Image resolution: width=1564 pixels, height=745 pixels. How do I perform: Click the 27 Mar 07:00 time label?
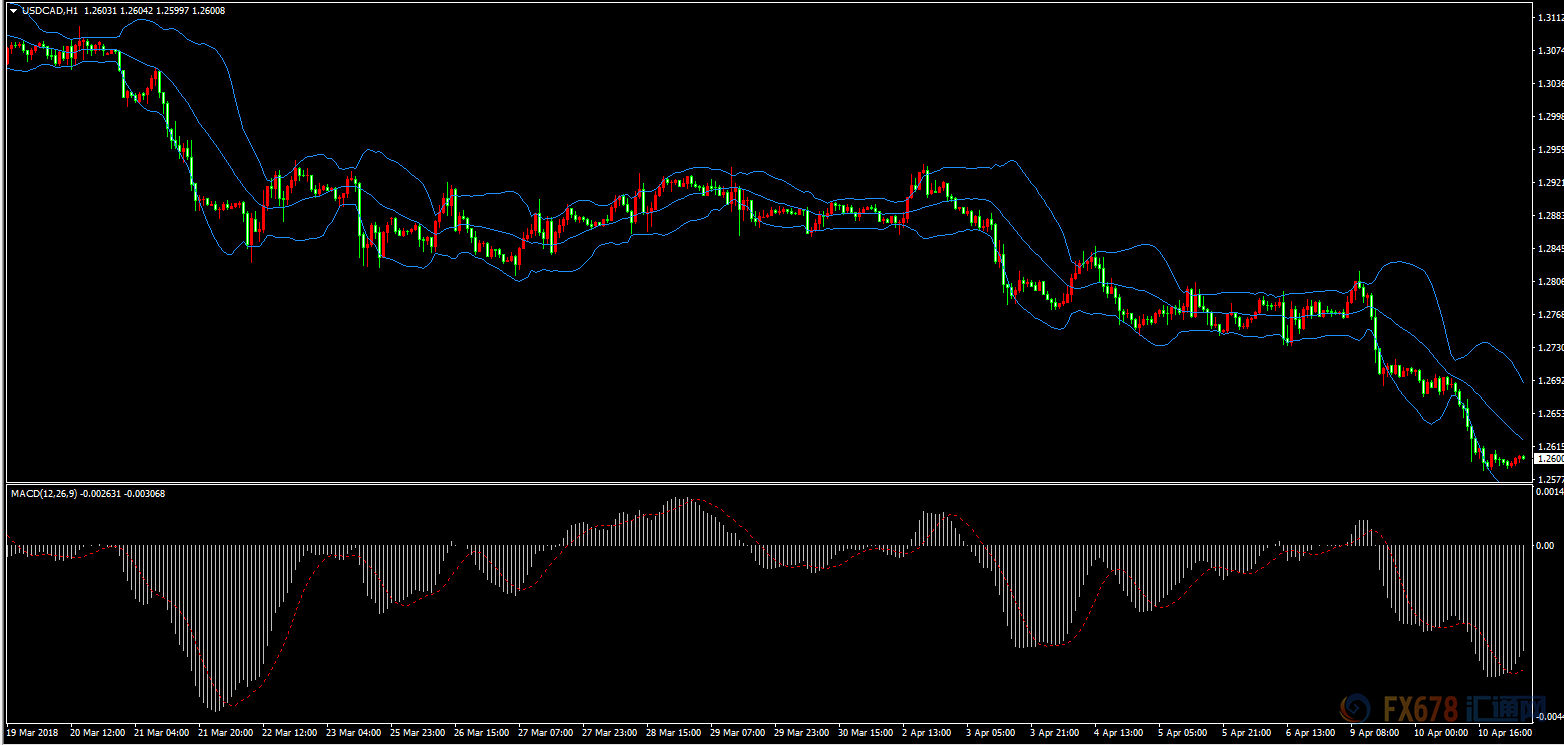[x=545, y=733]
